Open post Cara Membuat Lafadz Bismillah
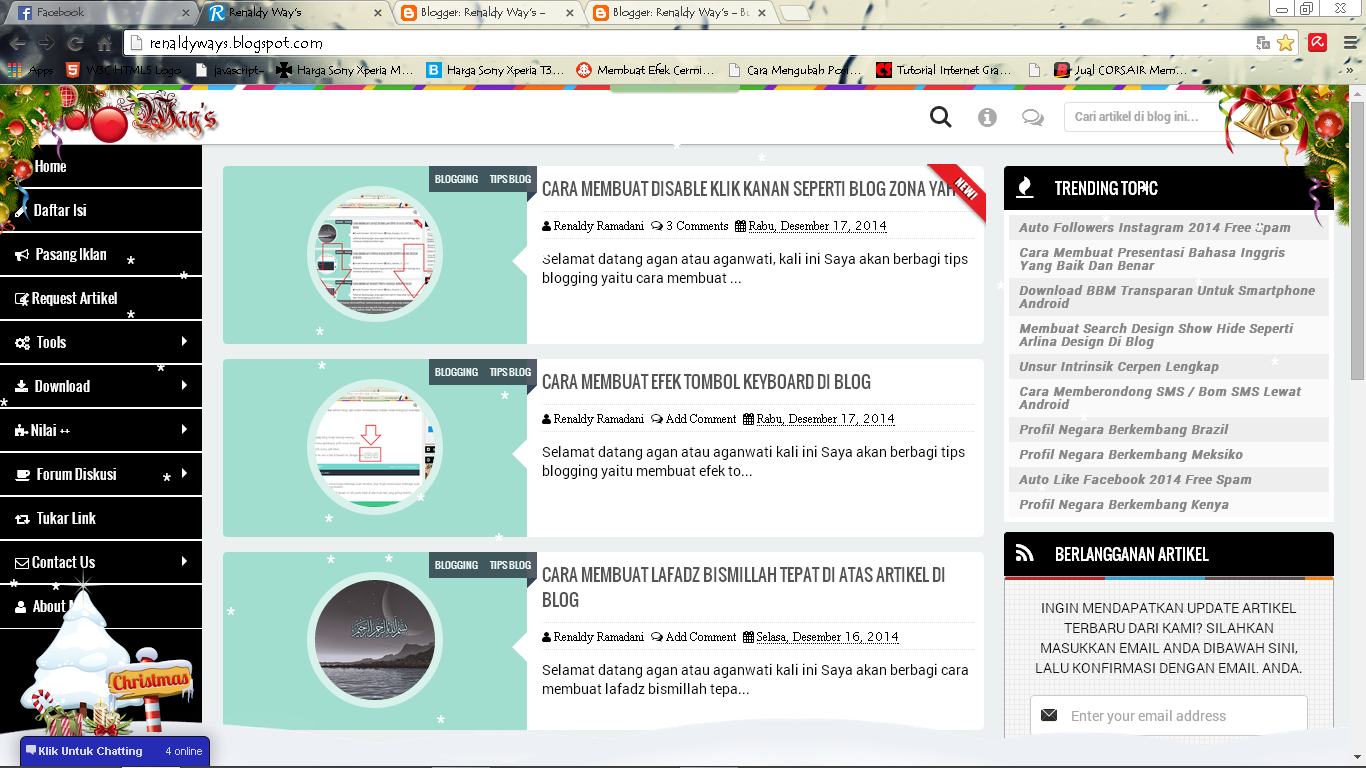Image resolution: width=1366 pixels, height=768 pixels. click(x=743, y=587)
